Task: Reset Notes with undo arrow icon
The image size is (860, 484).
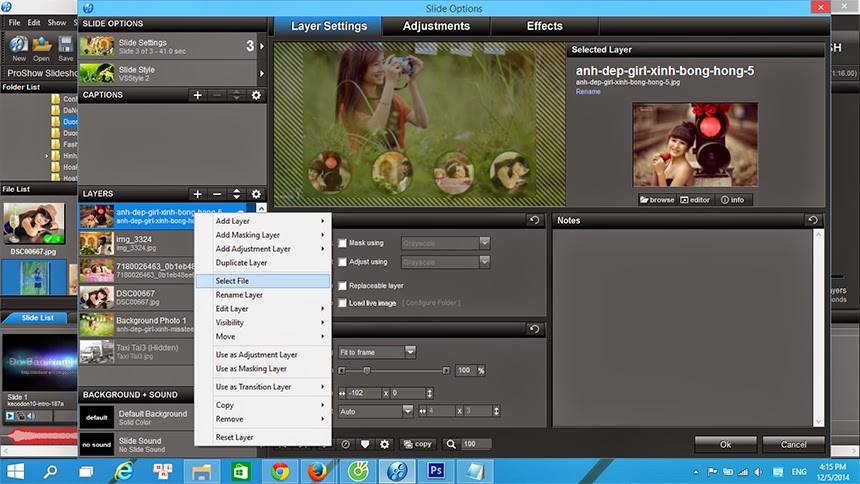Action: (813, 220)
